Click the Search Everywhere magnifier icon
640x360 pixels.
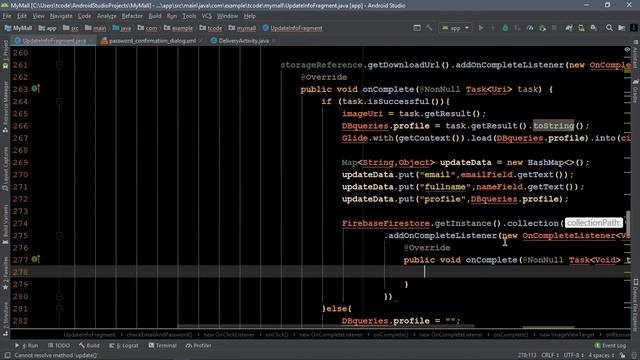tap(609, 28)
